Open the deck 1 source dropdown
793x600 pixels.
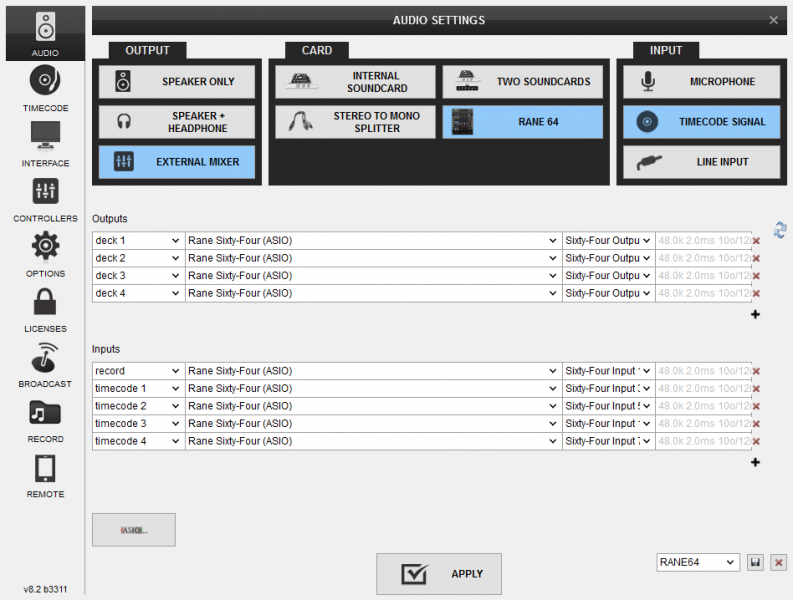(x=139, y=241)
